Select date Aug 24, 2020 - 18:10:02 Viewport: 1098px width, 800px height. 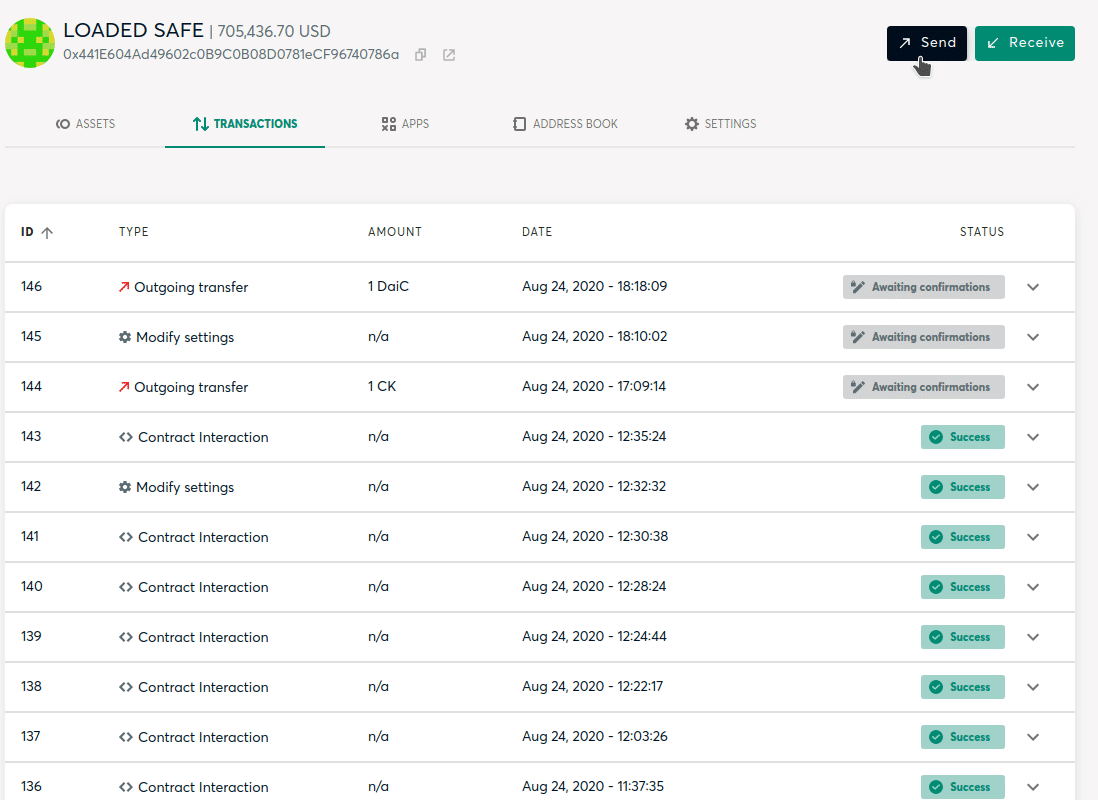coord(595,336)
